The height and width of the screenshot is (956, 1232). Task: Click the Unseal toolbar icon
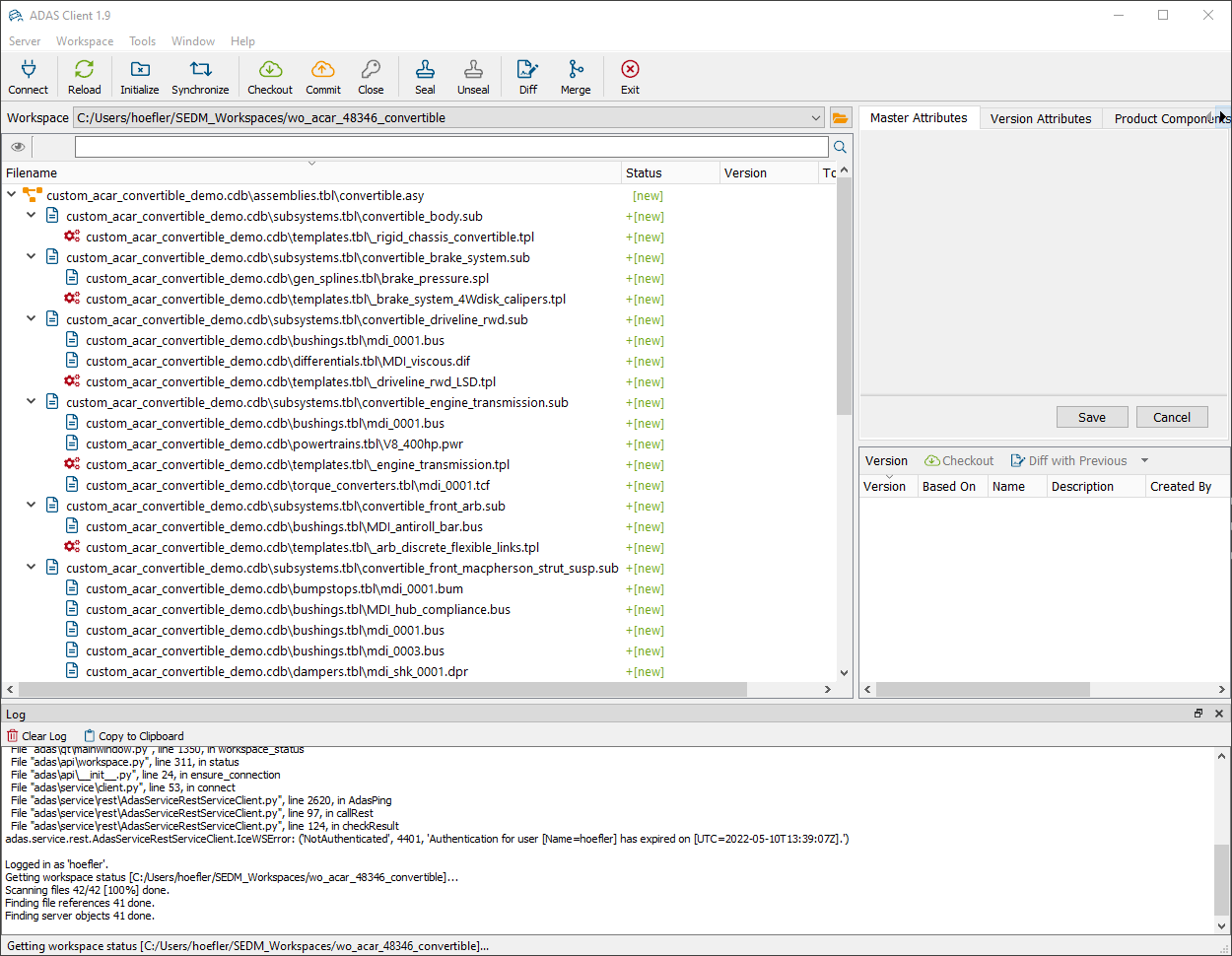[473, 69]
